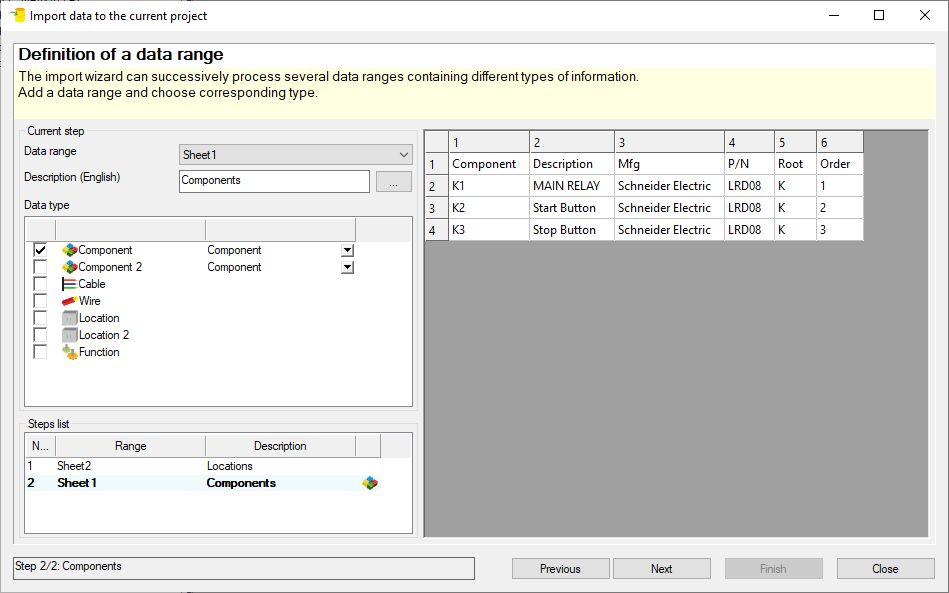Click Schneider Electric cell in K1 row

(669, 186)
